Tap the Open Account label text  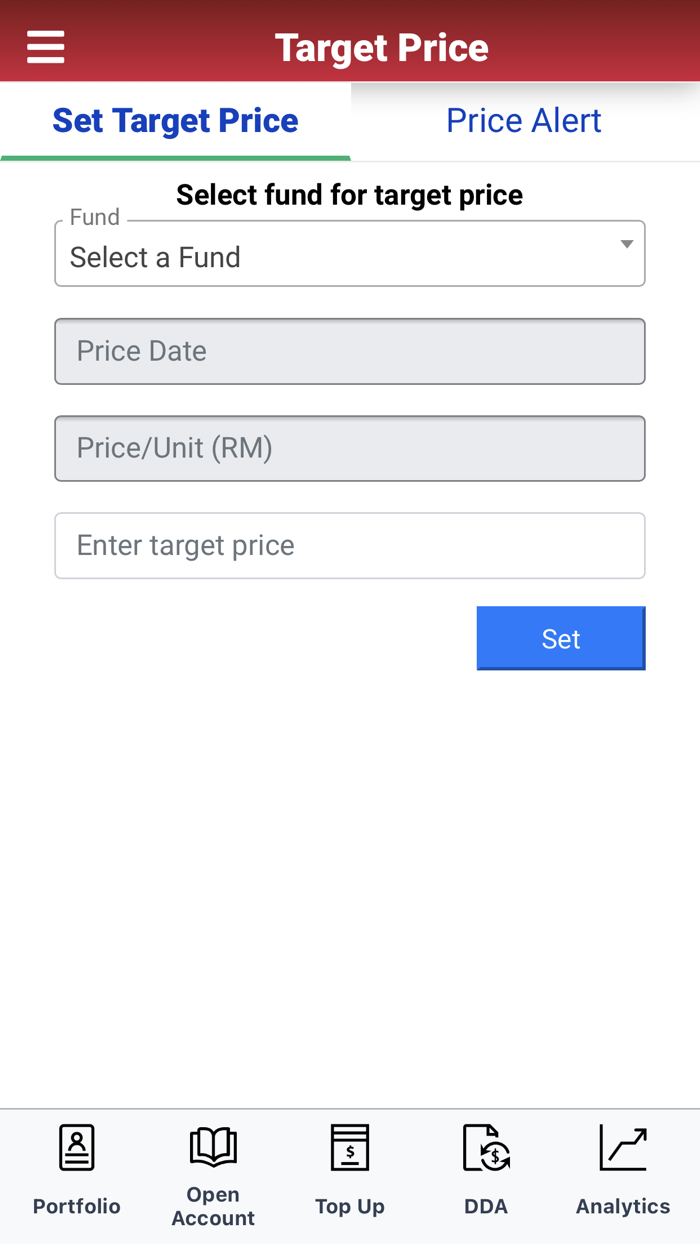pos(213,1207)
